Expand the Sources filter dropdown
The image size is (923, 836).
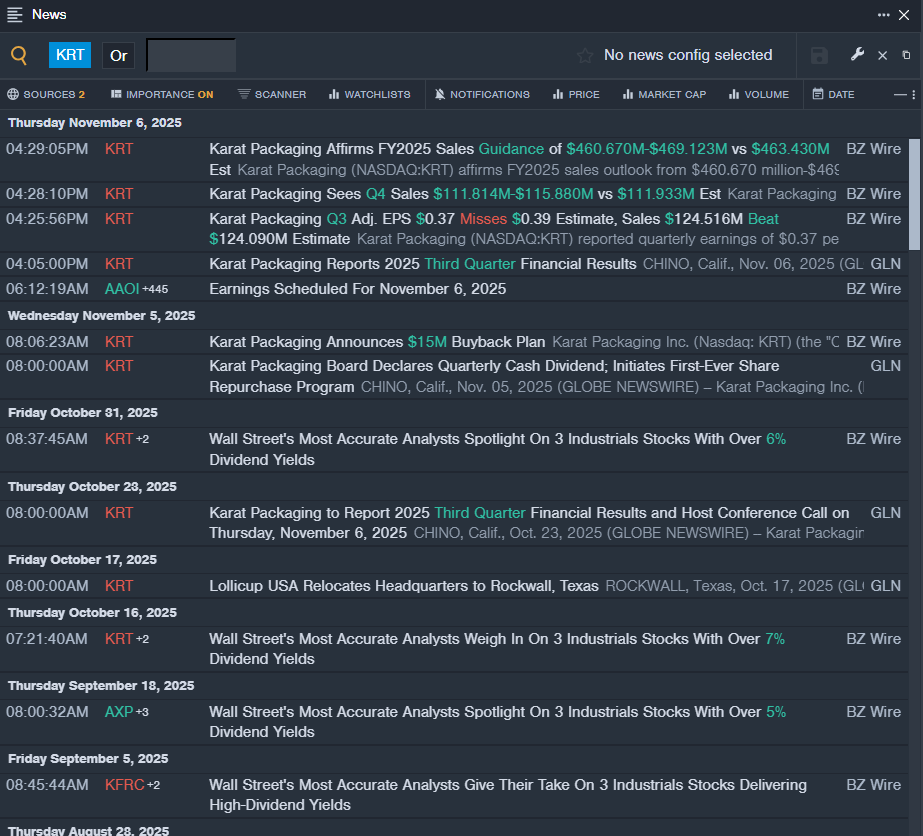(x=46, y=94)
